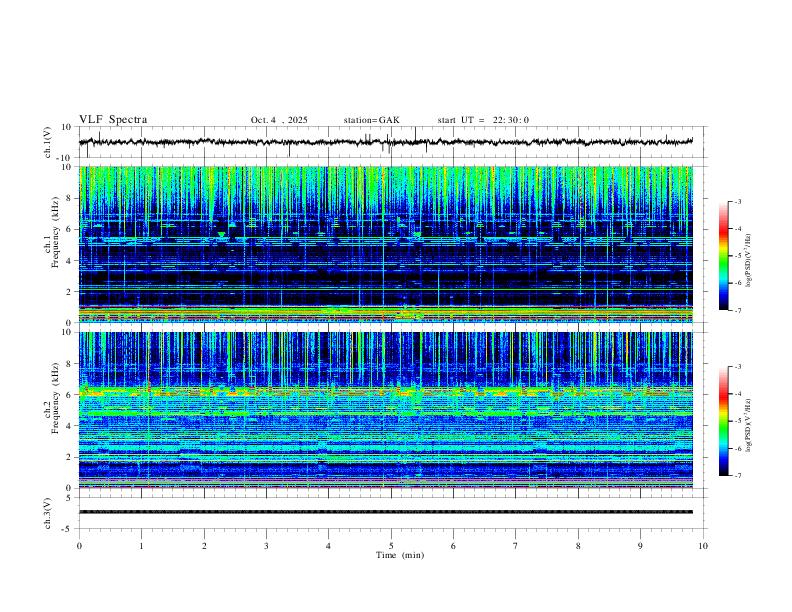This screenshot has height=612, width=792.
Task: Click the "ch.1(V)" waveform axis label
Action: pyautogui.click(x=48, y=142)
